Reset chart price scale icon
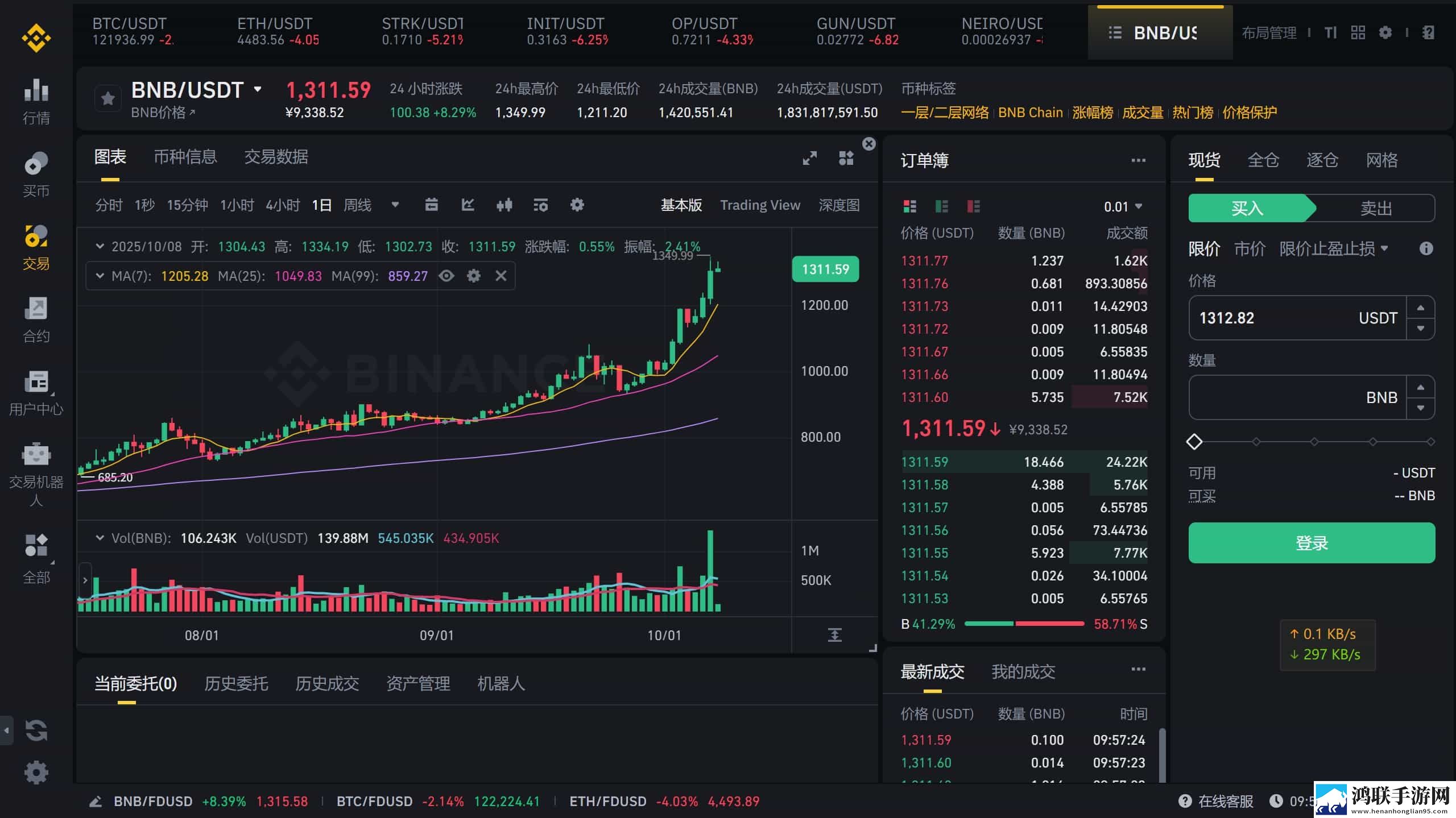This screenshot has width=1456, height=818. coord(835,635)
